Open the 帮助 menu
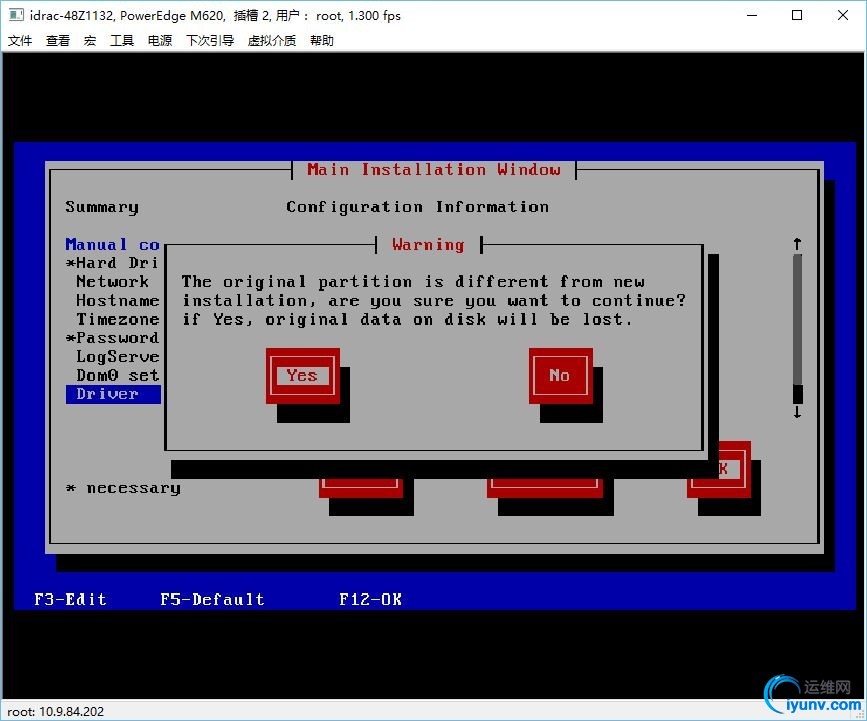 (321, 40)
